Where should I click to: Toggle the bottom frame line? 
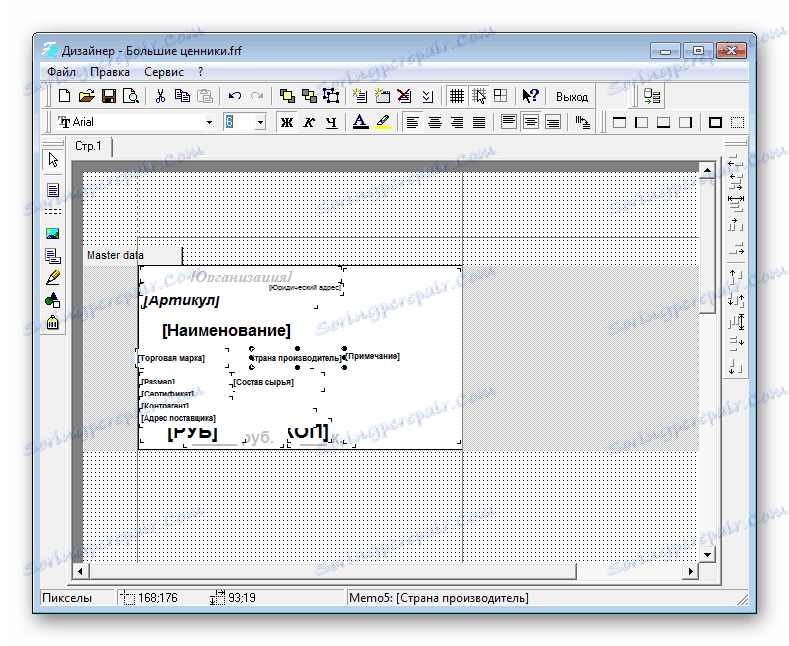(663, 122)
